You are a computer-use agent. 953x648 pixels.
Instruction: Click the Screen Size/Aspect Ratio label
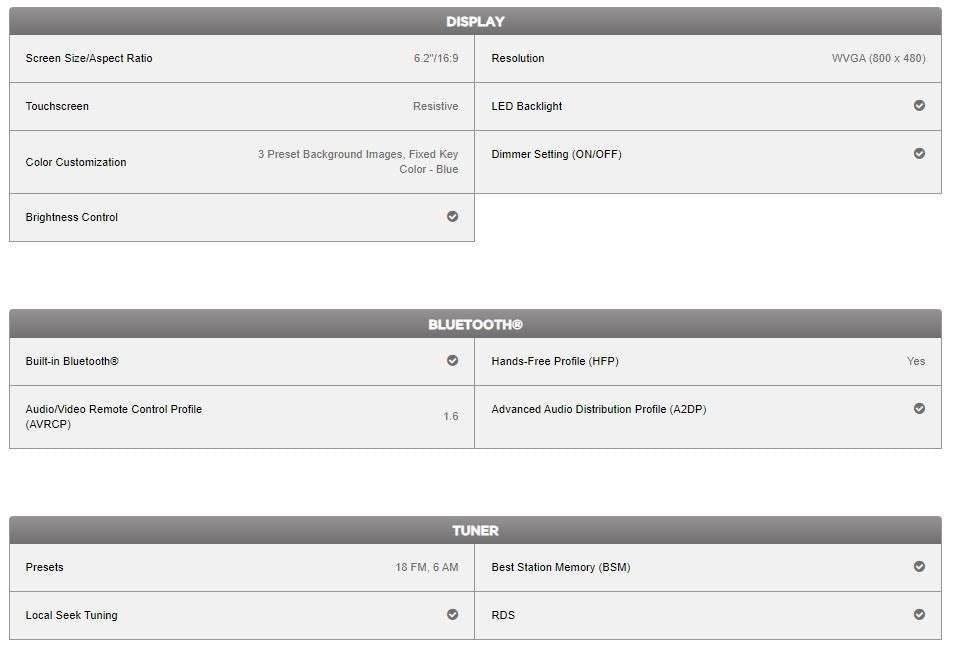(x=89, y=58)
